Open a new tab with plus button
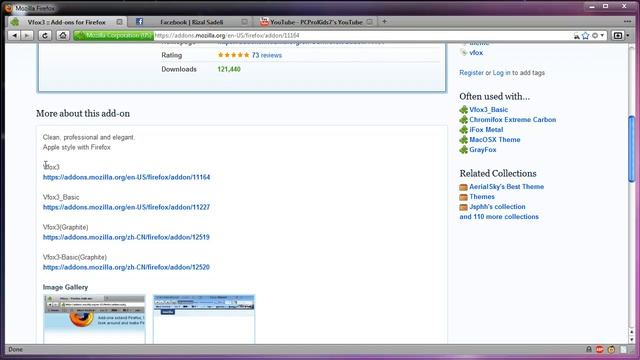The height and width of the screenshot is (360, 640). tap(384, 21)
